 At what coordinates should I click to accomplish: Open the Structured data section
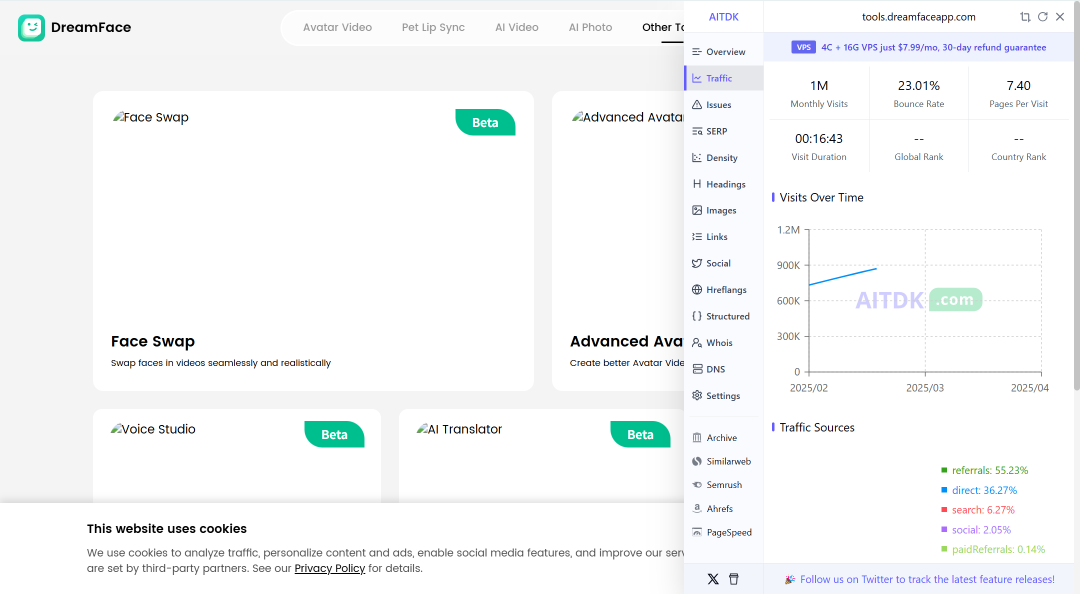[724, 316]
